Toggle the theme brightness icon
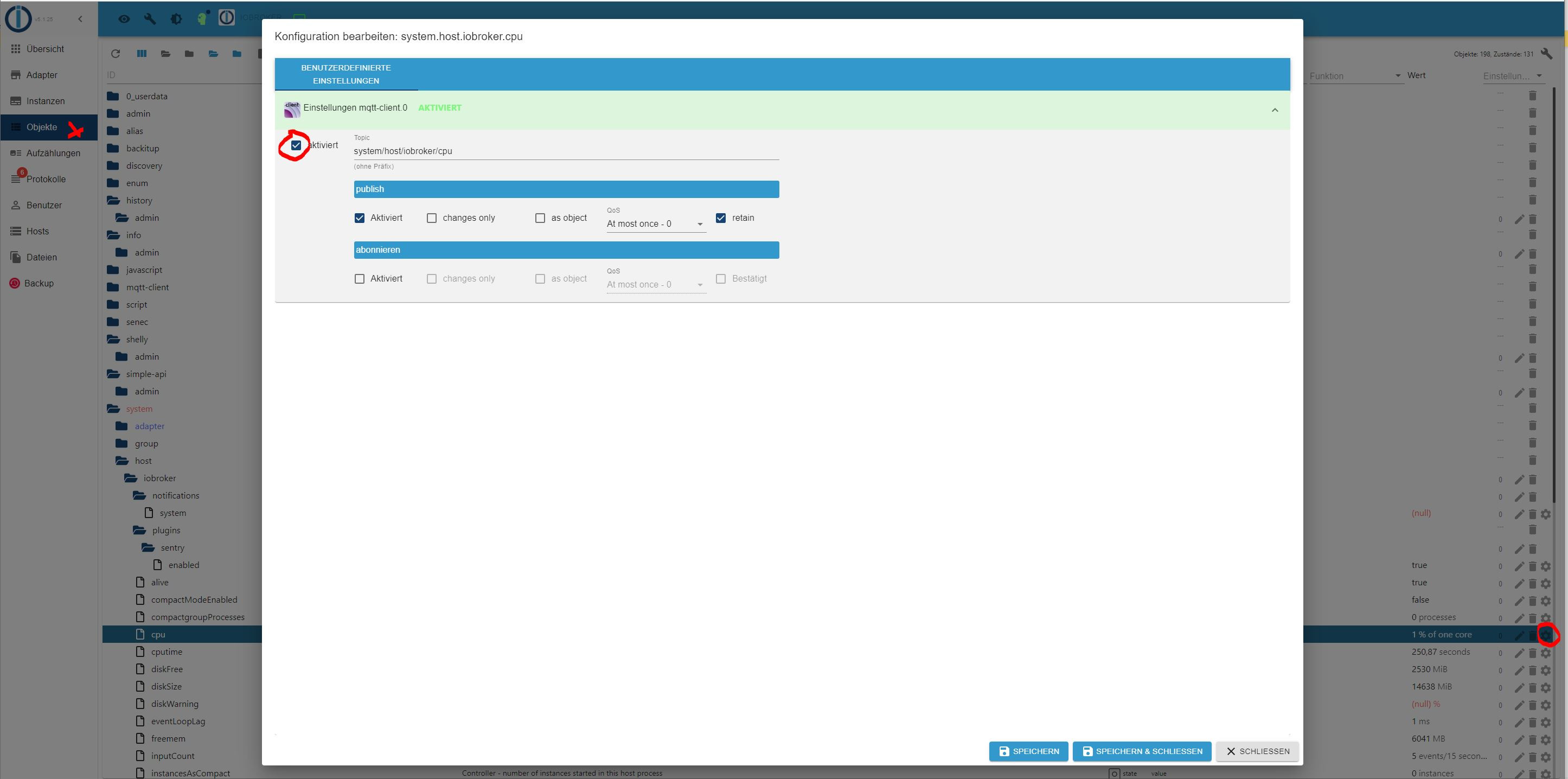 [176, 19]
